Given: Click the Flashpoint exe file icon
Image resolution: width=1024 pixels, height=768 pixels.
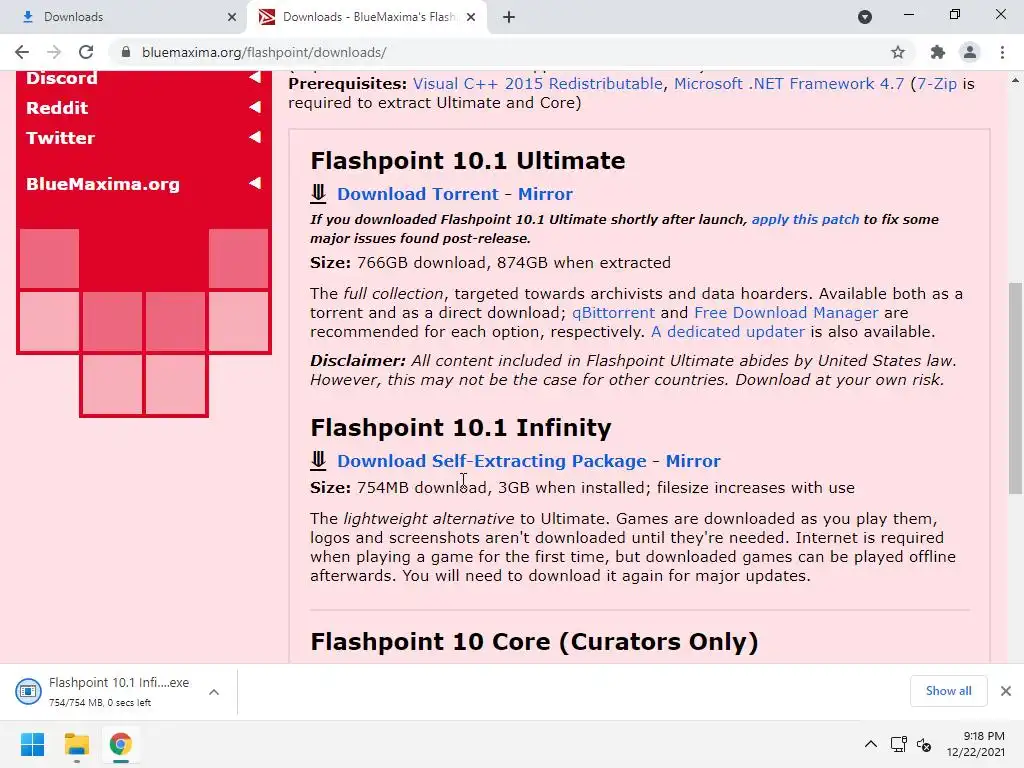Looking at the screenshot, I should 28,691.
